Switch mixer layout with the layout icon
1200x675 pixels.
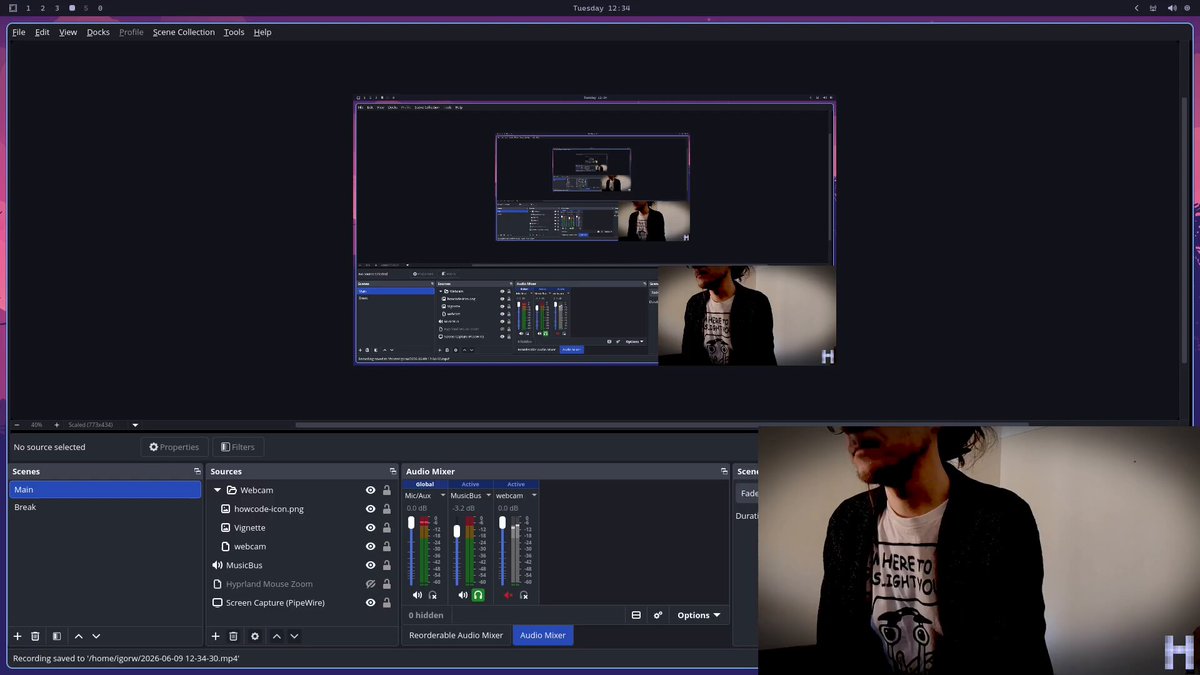(x=636, y=615)
